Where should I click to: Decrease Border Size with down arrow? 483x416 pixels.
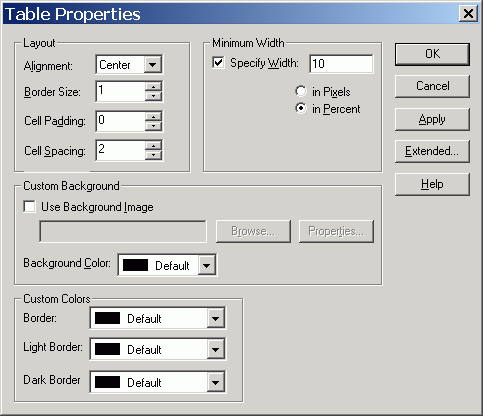click(x=153, y=96)
